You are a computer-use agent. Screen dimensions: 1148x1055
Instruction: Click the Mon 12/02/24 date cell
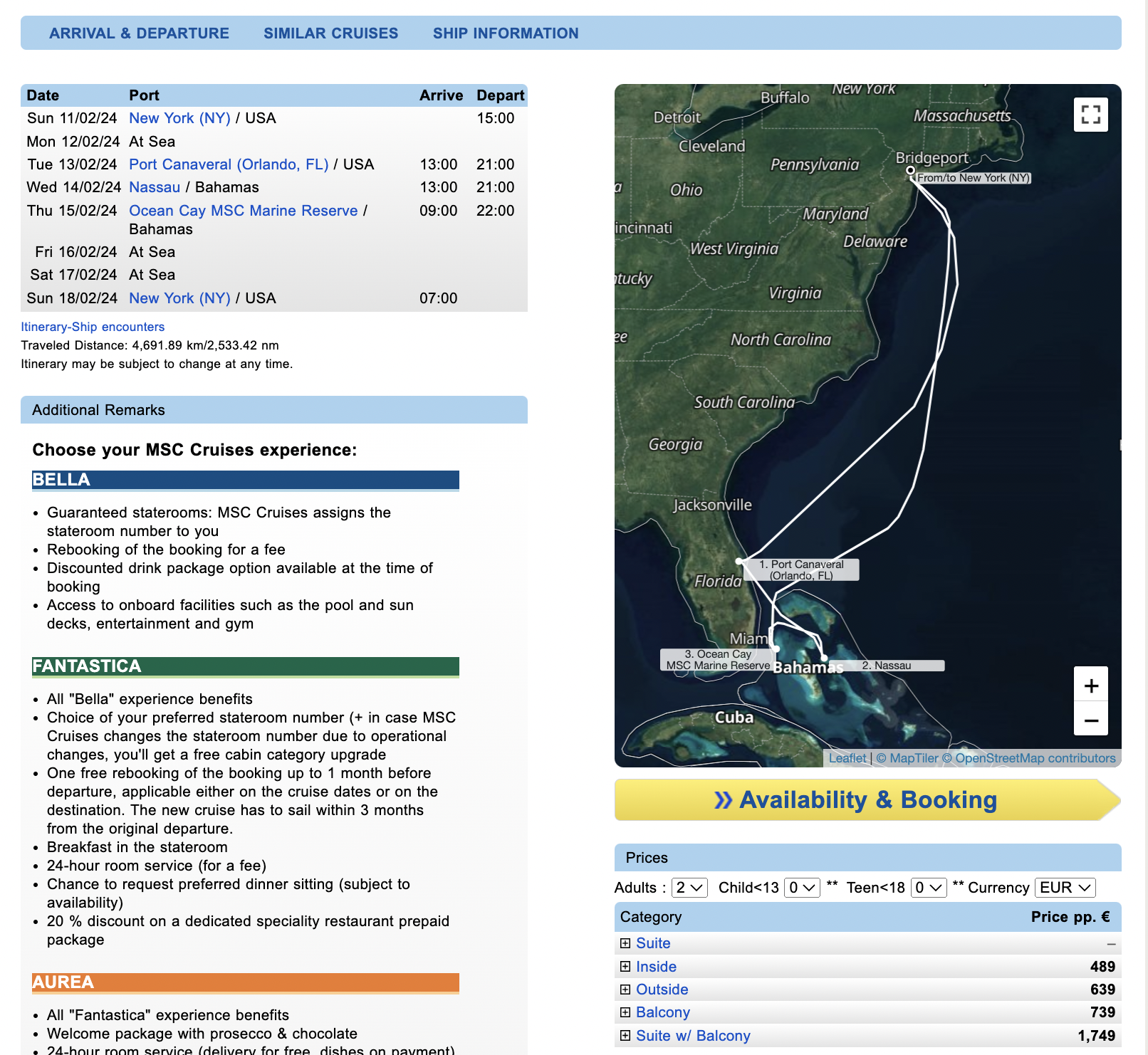coord(73,142)
